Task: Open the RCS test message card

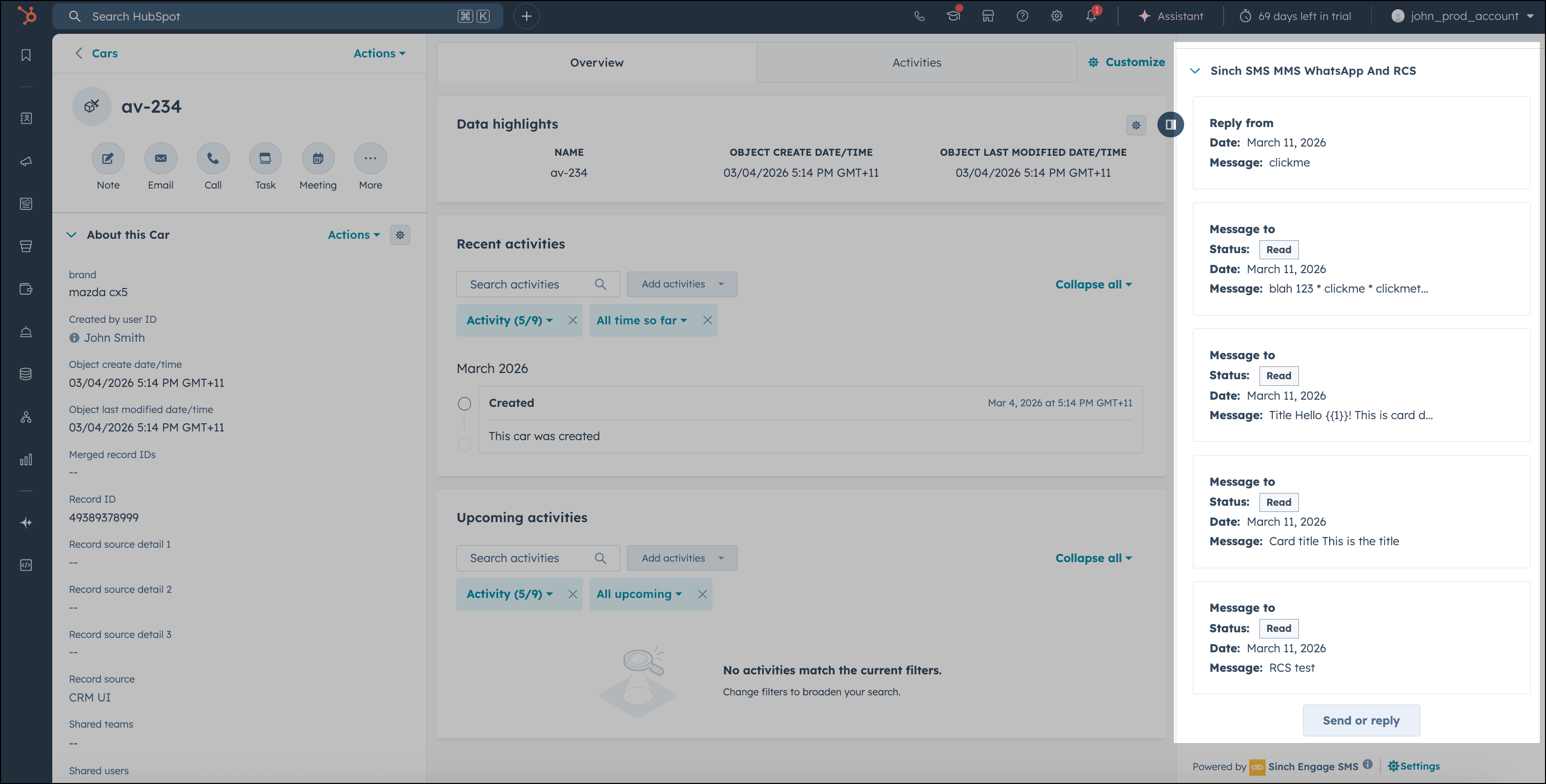Action: 1360,637
